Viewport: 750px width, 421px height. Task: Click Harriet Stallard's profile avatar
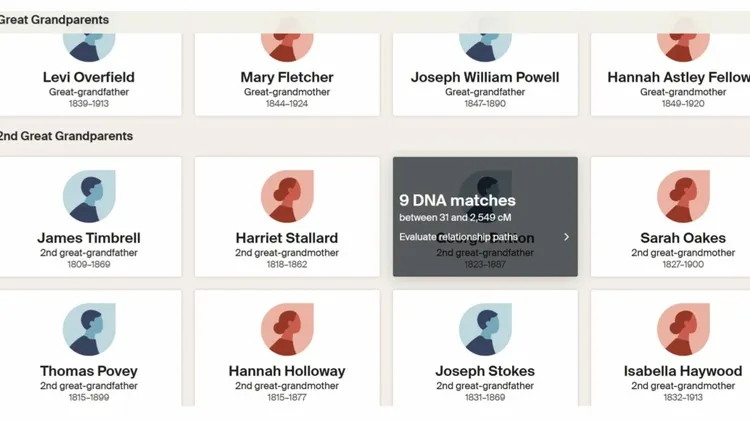[x=287, y=197]
